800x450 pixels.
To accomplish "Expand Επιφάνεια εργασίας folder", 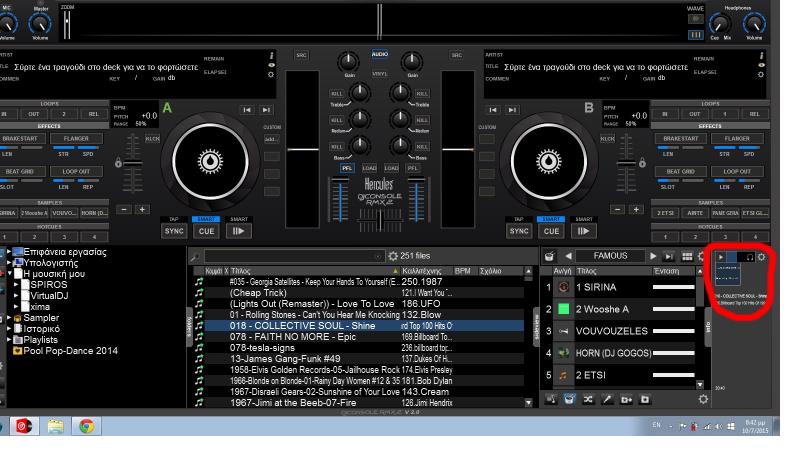I will click(9, 252).
